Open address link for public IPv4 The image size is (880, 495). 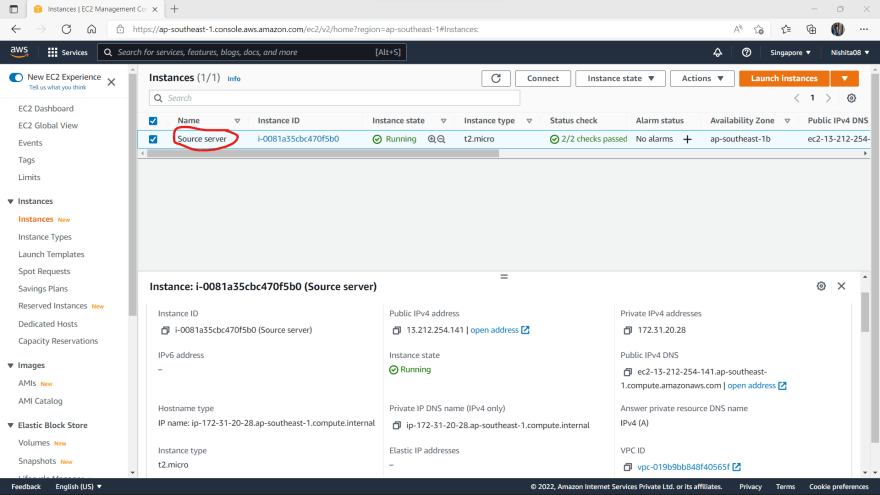[x=499, y=330]
